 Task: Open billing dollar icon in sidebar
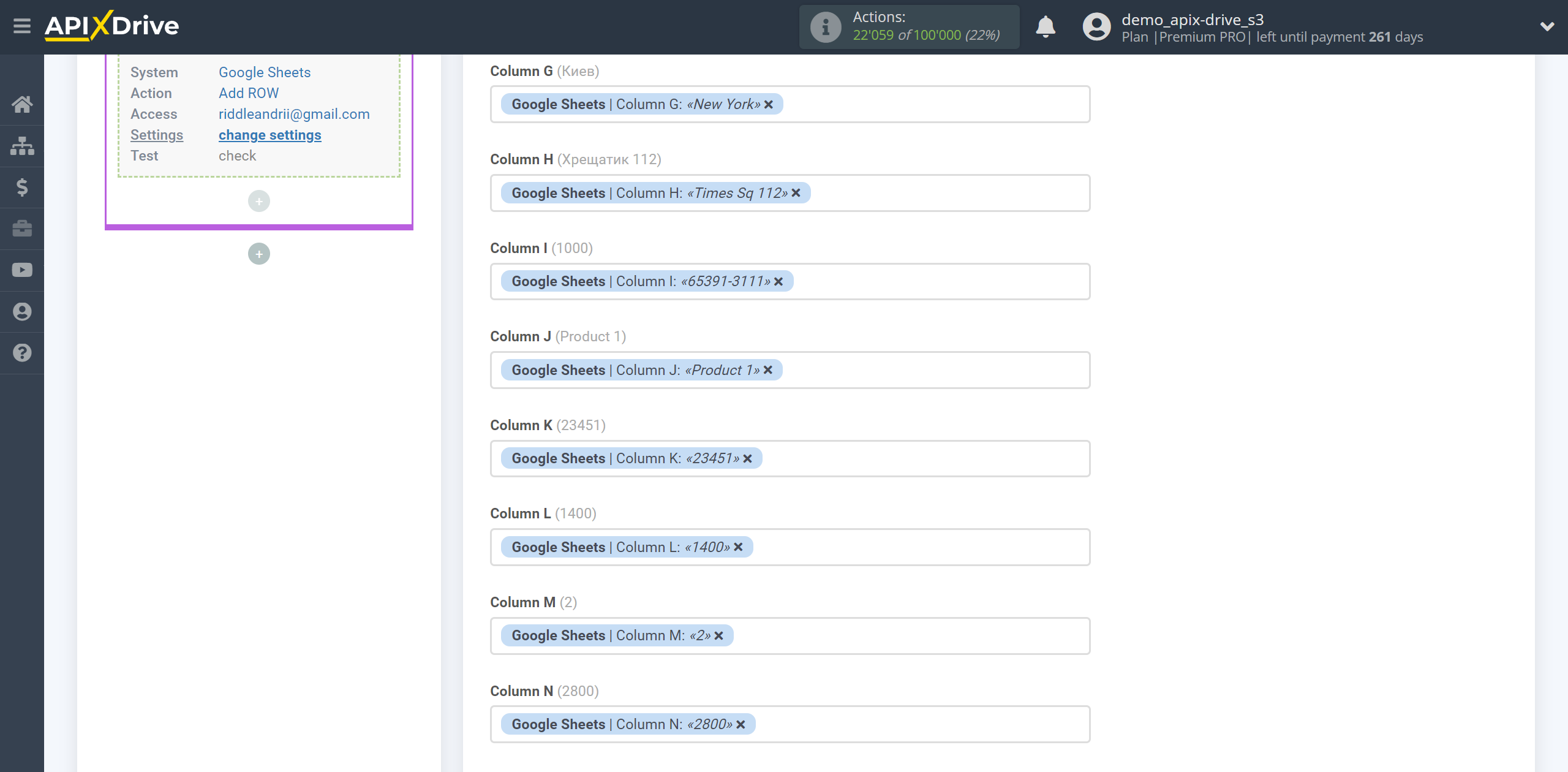(22, 187)
